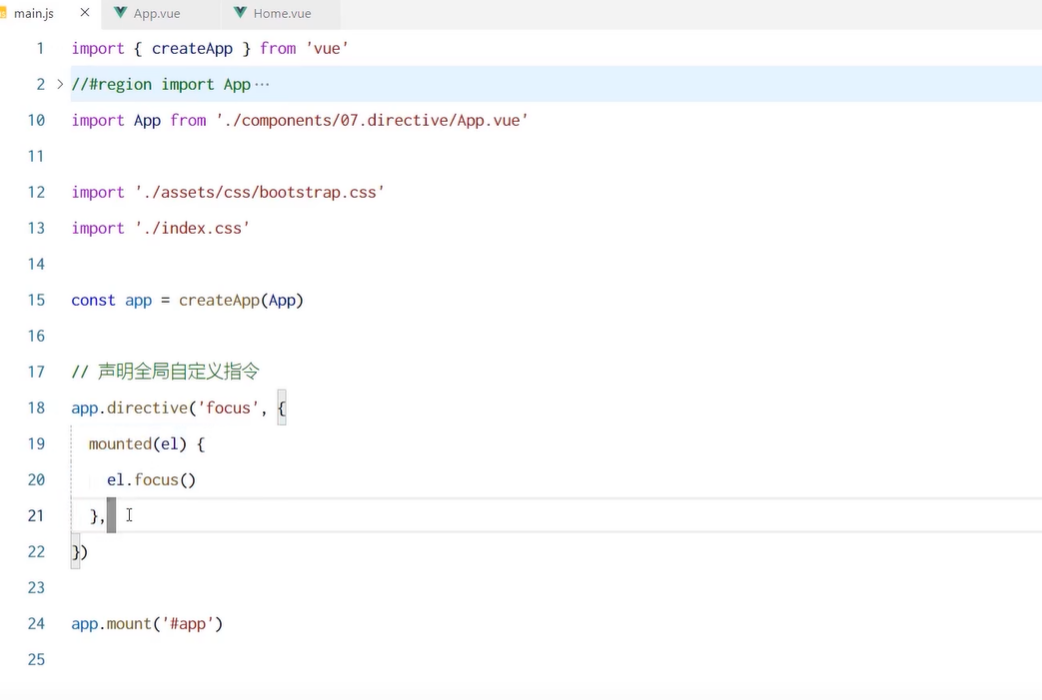Screen dimensions: 1042x700
Task: Click './index.css' import string
Action: [192, 228]
